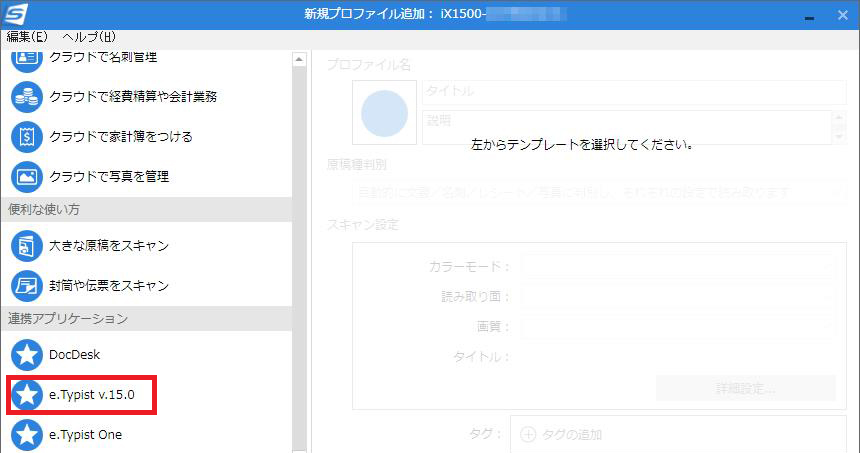Close the new profile window
The width and height of the screenshot is (860, 453).
pos(843,15)
